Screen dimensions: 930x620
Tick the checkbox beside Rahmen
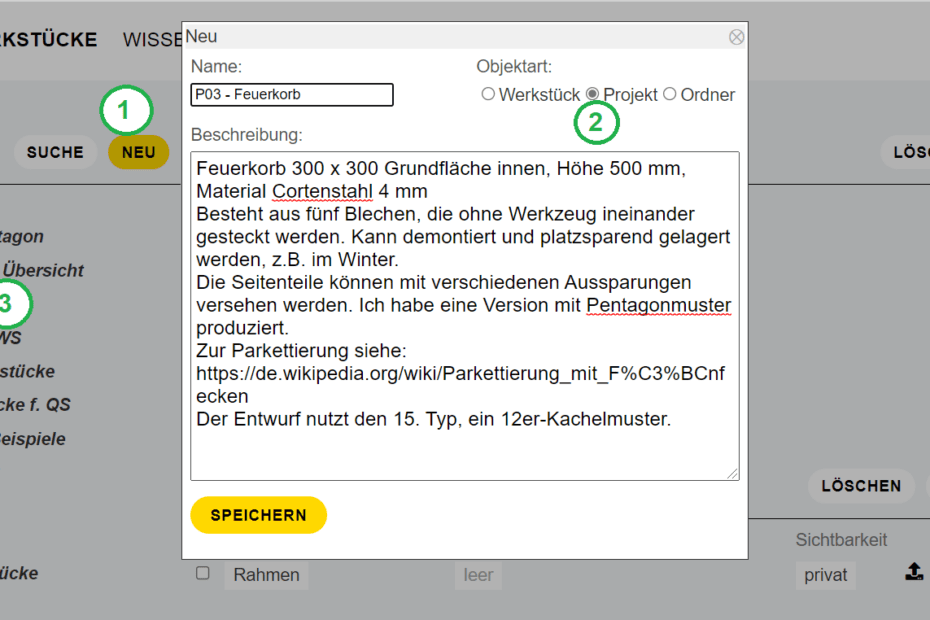click(x=203, y=573)
